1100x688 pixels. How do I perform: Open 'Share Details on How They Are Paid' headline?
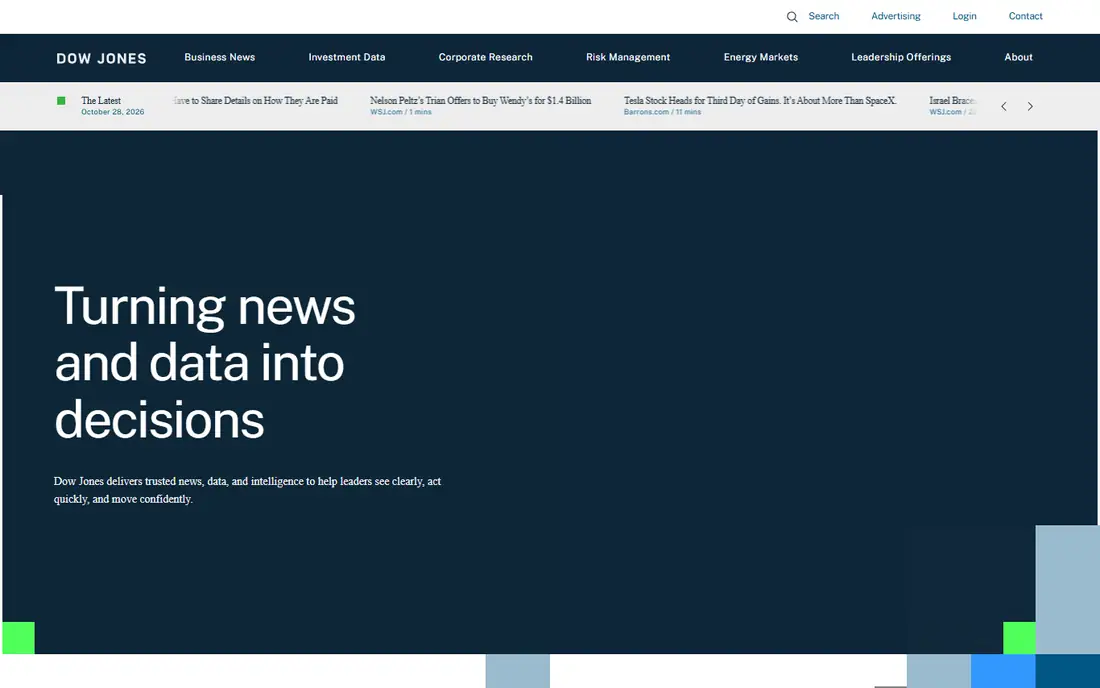pyautogui.click(x=255, y=101)
